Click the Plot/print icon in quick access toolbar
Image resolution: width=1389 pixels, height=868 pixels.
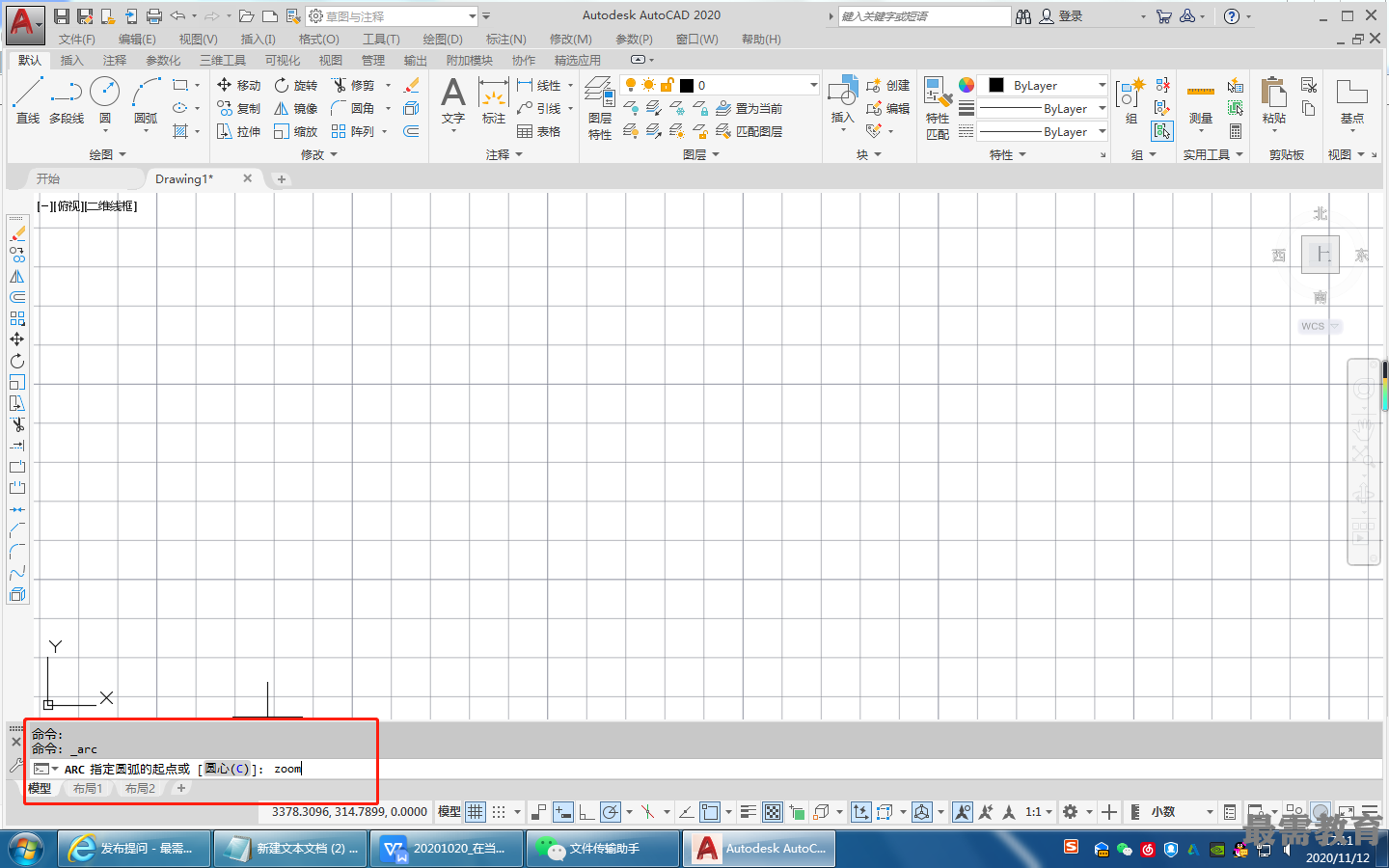pyautogui.click(x=154, y=16)
